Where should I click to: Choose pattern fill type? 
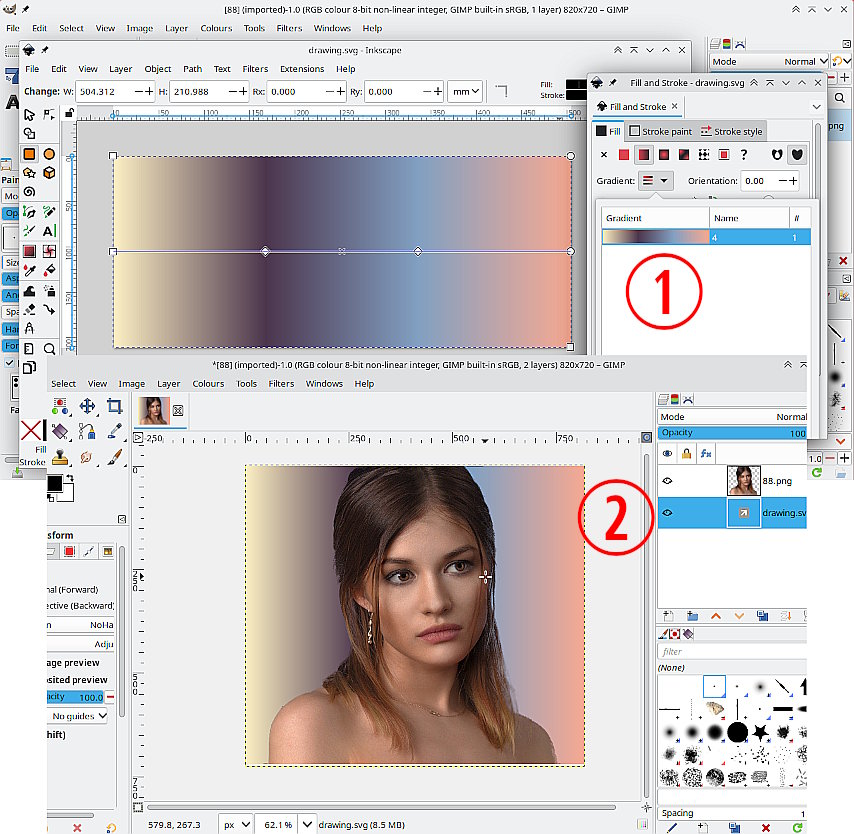[x=704, y=155]
